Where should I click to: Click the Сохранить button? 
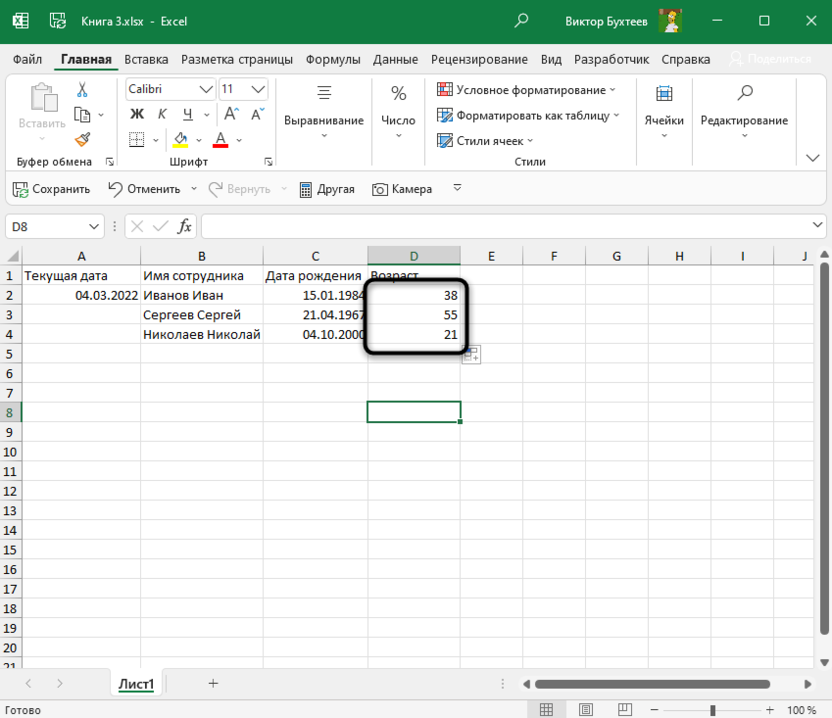coord(51,189)
